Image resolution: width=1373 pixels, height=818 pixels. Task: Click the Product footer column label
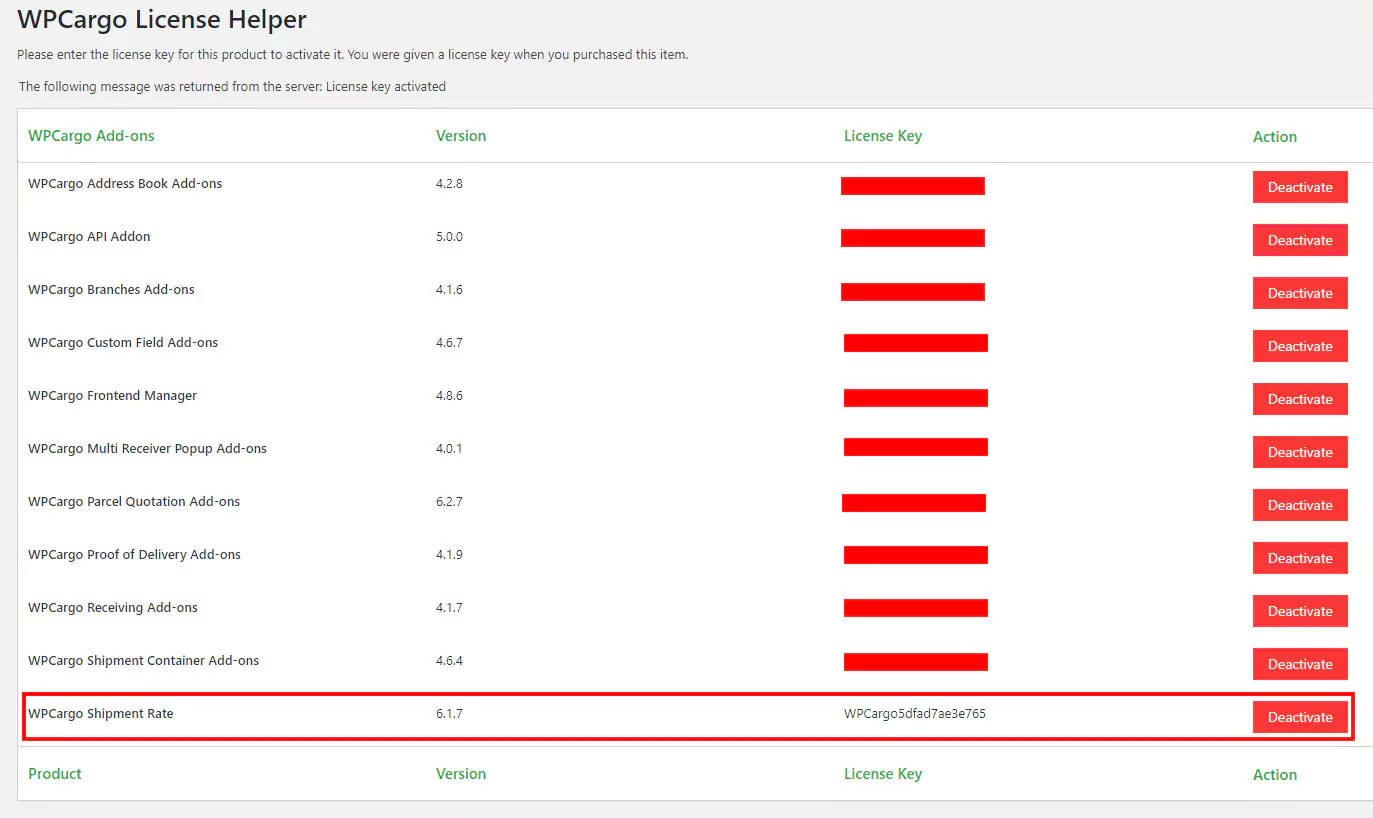click(55, 774)
